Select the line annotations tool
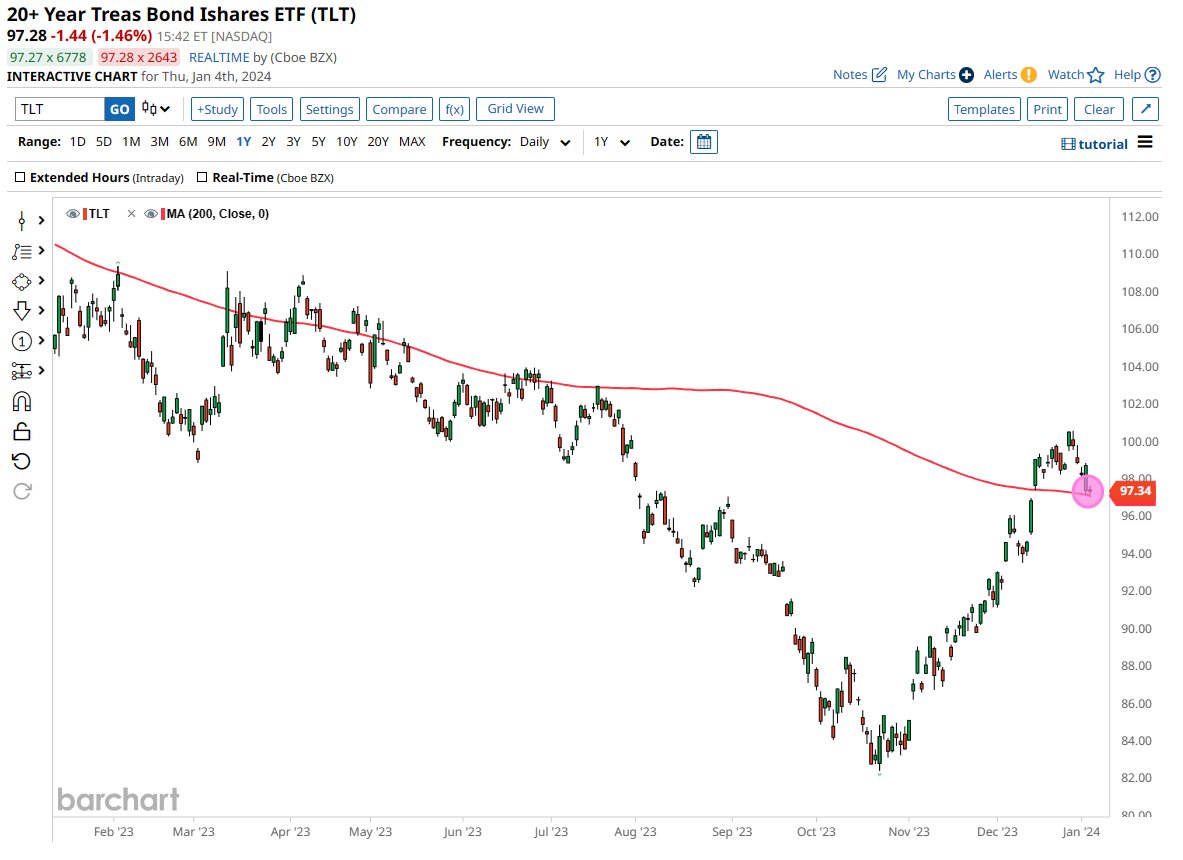1183x860 pixels. pos(22,251)
